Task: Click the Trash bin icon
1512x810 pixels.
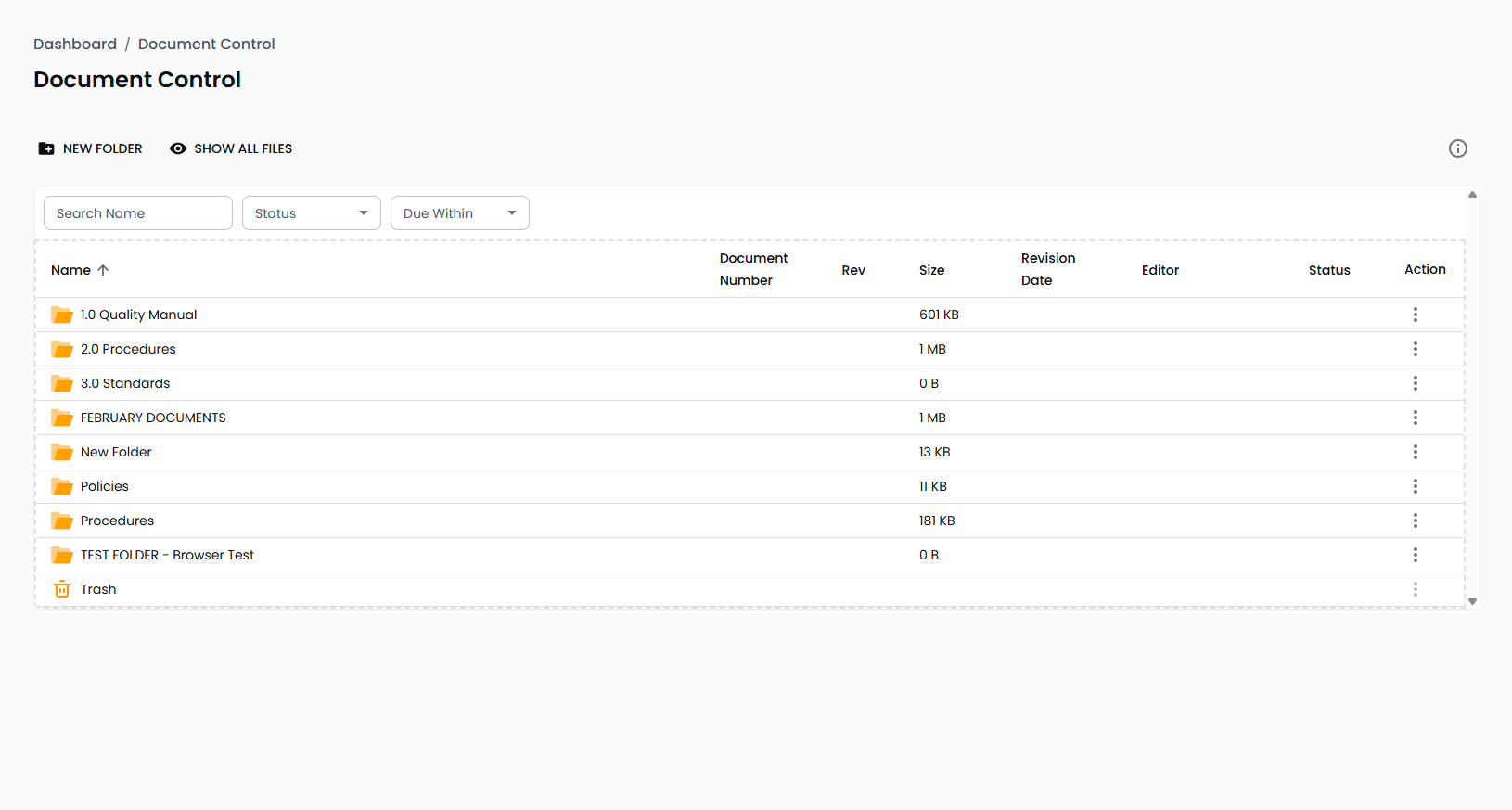Action: [x=62, y=589]
